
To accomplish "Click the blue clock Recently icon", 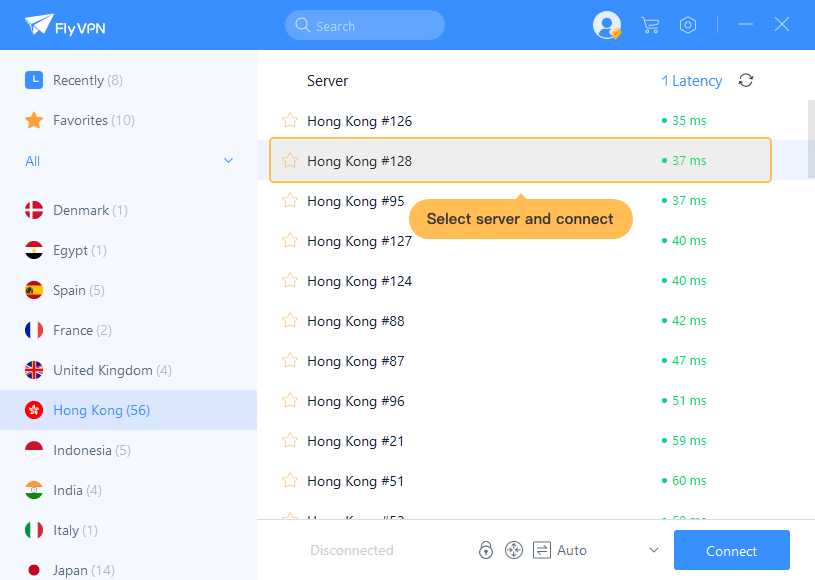I will [34, 80].
